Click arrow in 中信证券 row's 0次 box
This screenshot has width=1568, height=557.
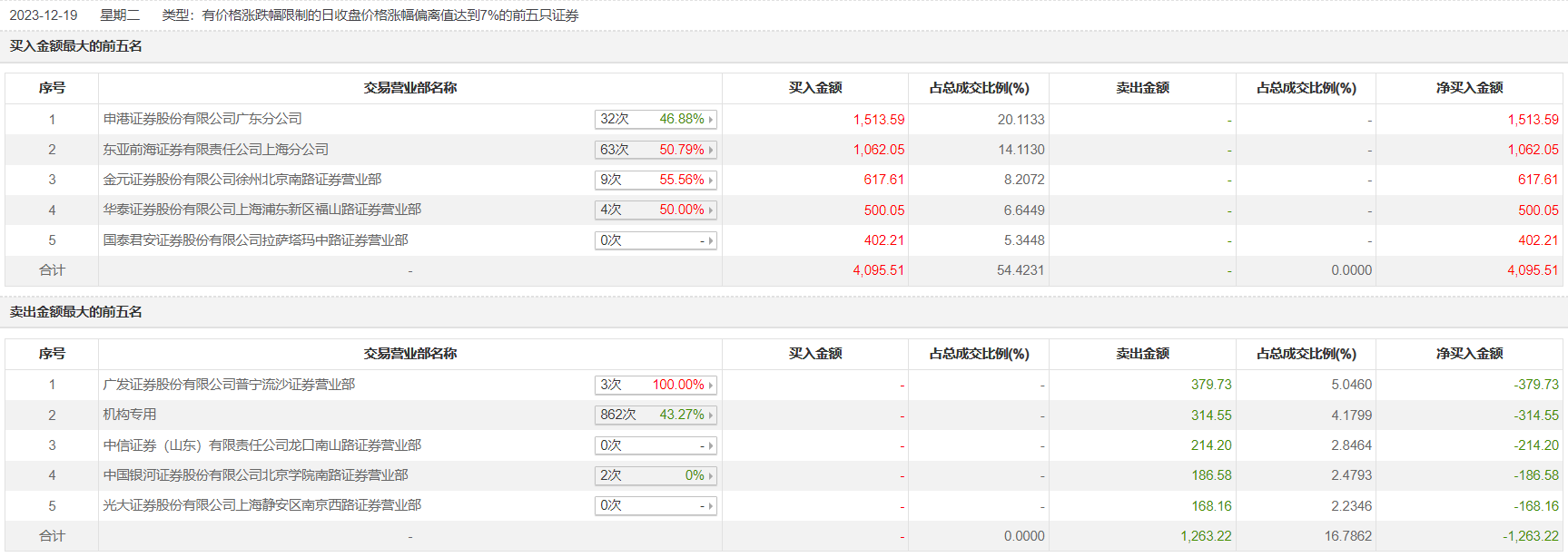711,446
